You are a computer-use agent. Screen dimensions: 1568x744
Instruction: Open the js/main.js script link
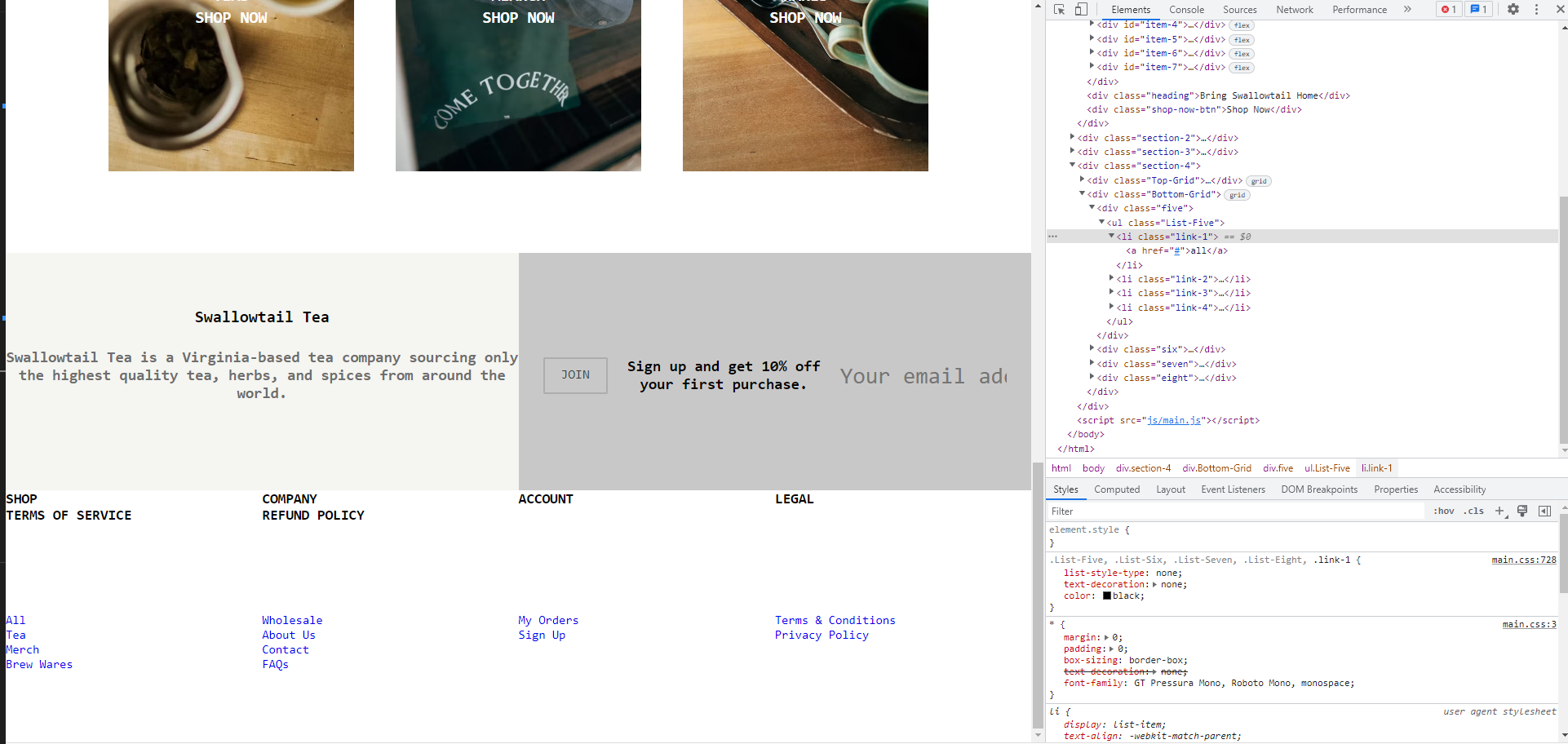(x=1174, y=421)
